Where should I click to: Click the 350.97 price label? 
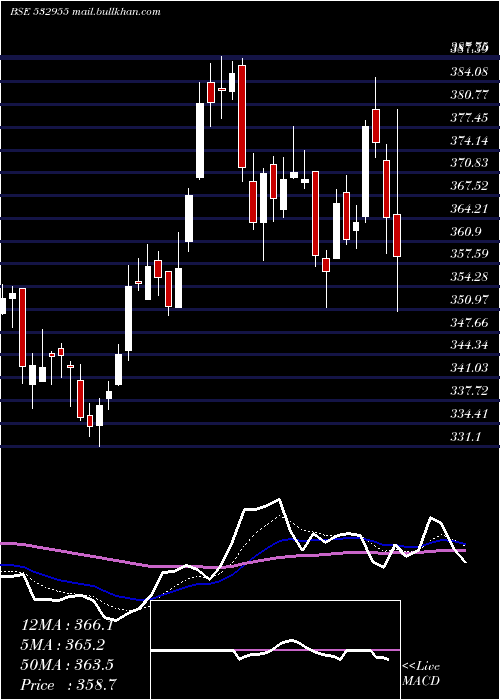pos(469,300)
